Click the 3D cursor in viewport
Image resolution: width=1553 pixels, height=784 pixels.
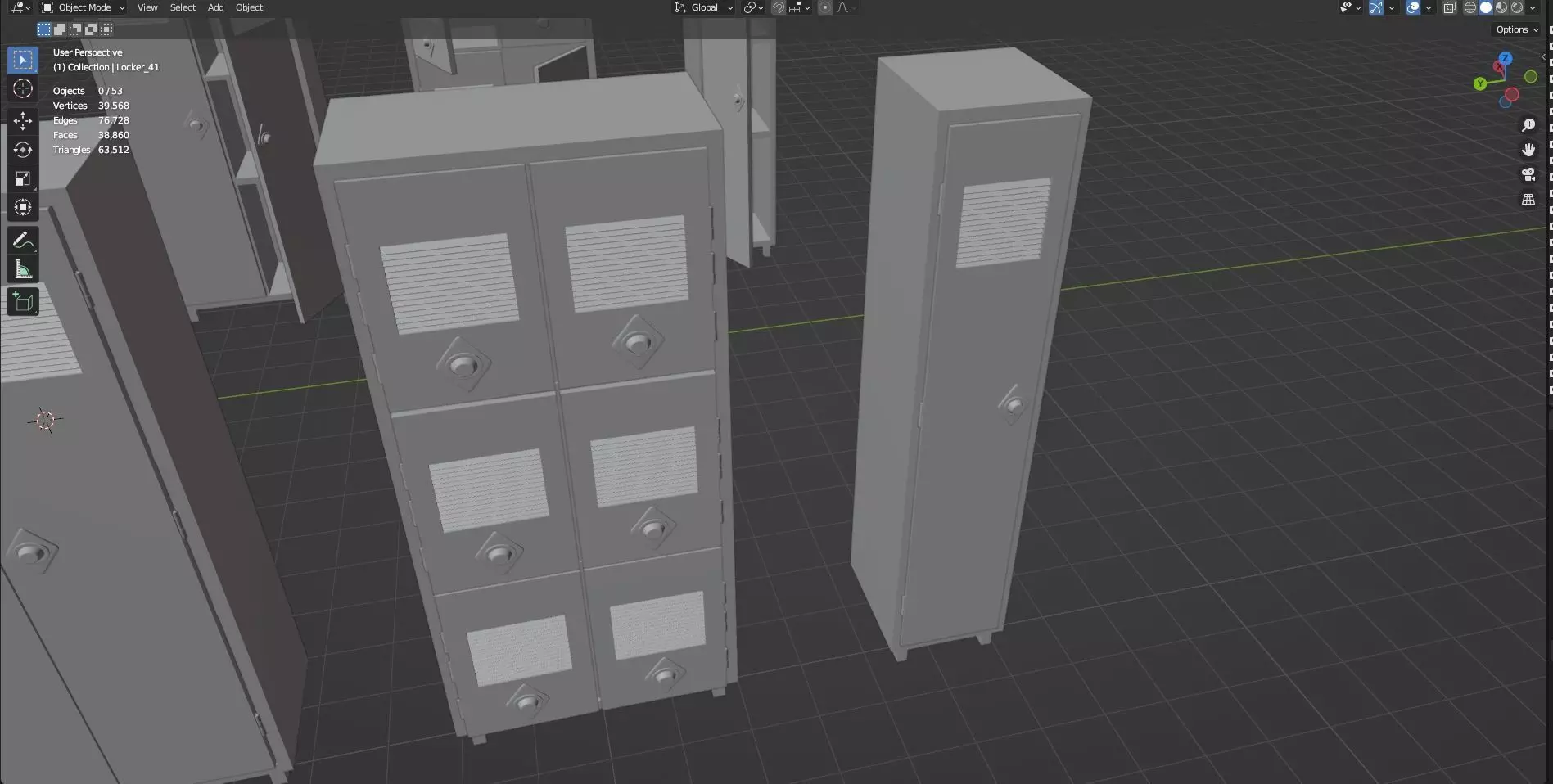pos(45,421)
